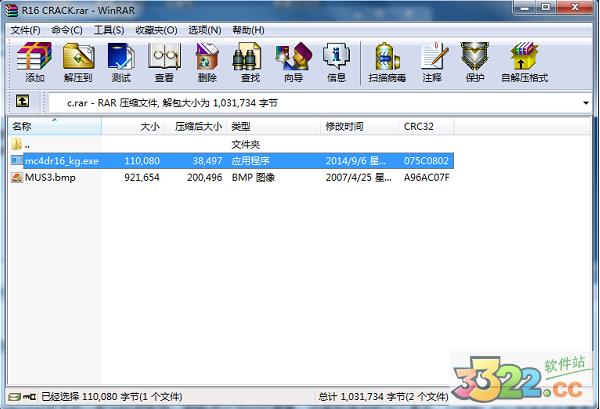Viewport: 600px width, 409px height.
Task: Close the WinRAR window
Action: click(x=575, y=8)
